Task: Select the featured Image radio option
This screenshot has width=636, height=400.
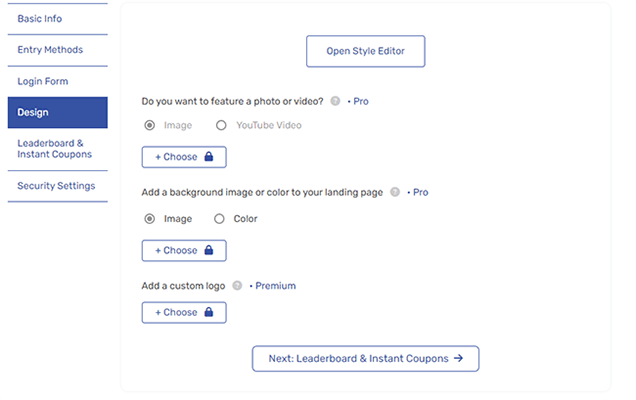Action: (150, 126)
